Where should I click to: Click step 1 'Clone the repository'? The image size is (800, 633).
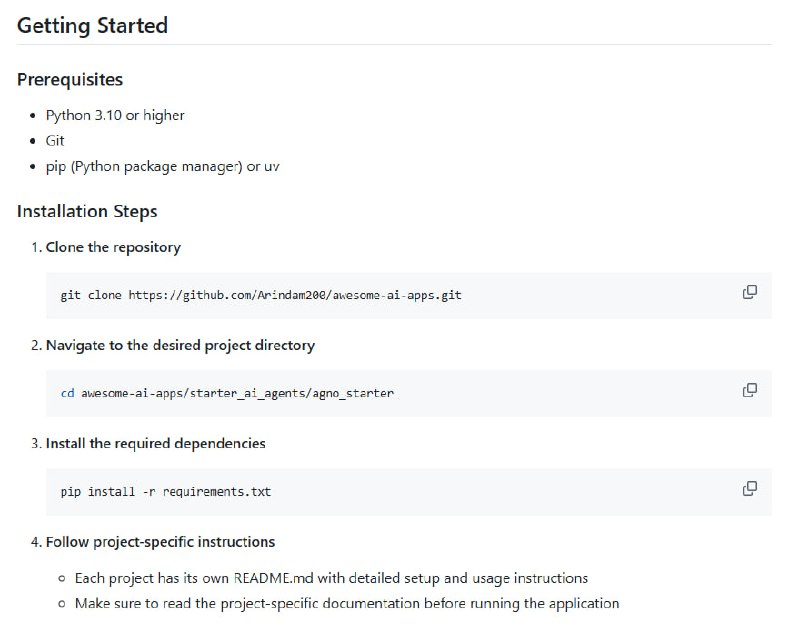coord(113,247)
